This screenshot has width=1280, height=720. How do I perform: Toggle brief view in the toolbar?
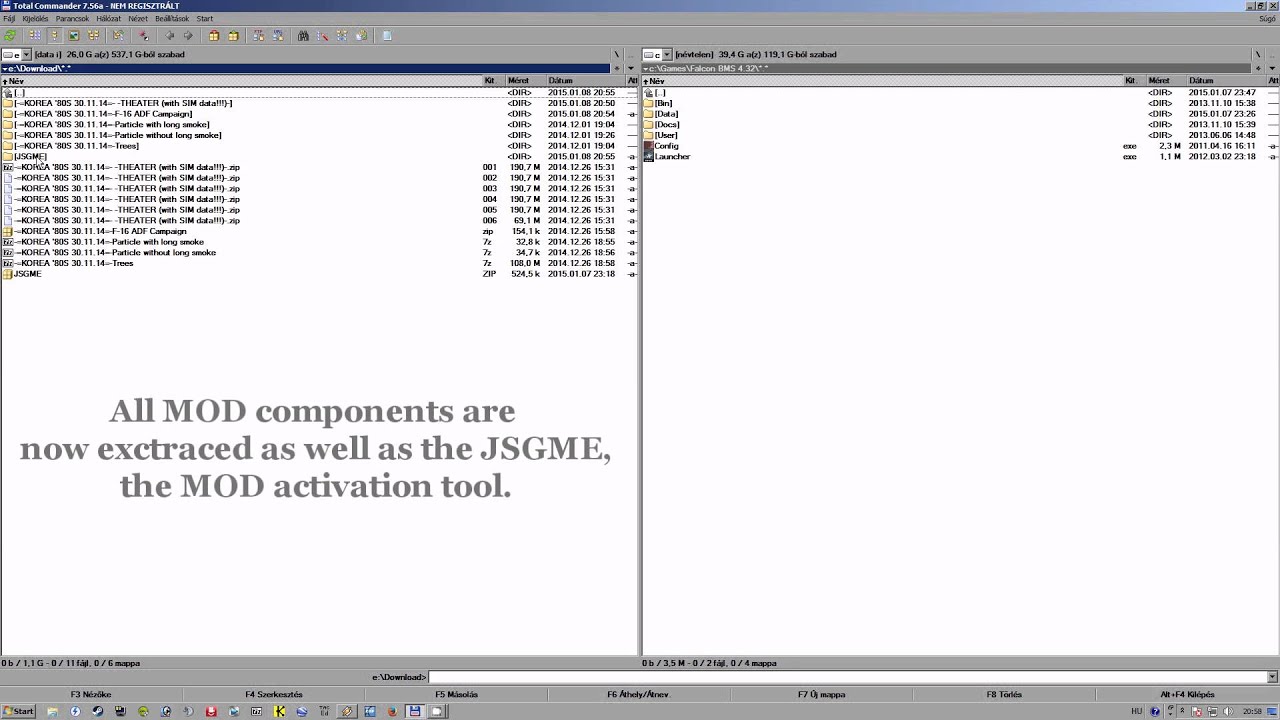(35, 35)
